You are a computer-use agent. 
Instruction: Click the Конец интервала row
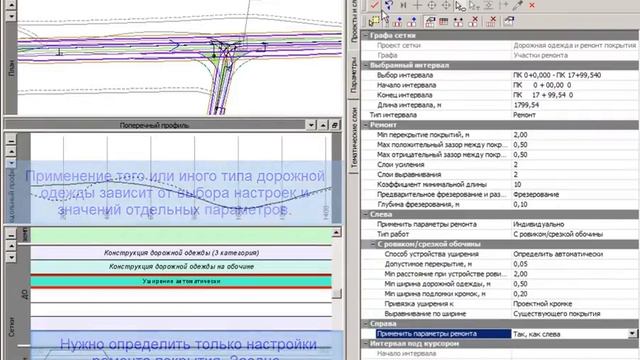pos(500,95)
